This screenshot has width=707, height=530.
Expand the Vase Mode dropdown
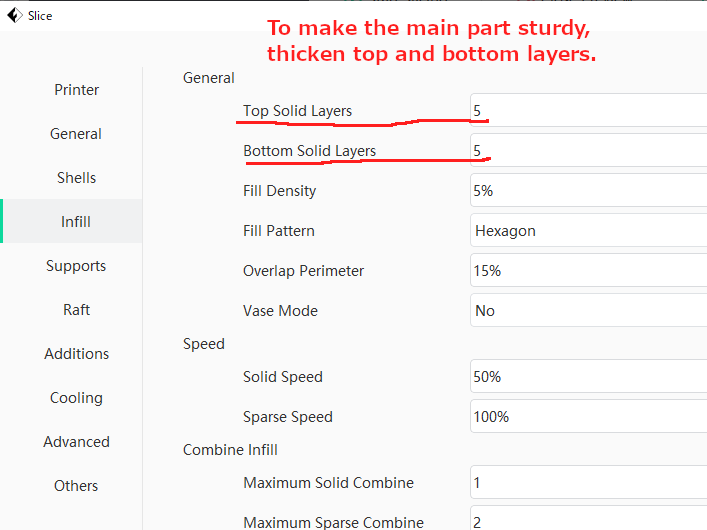click(x=588, y=311)
